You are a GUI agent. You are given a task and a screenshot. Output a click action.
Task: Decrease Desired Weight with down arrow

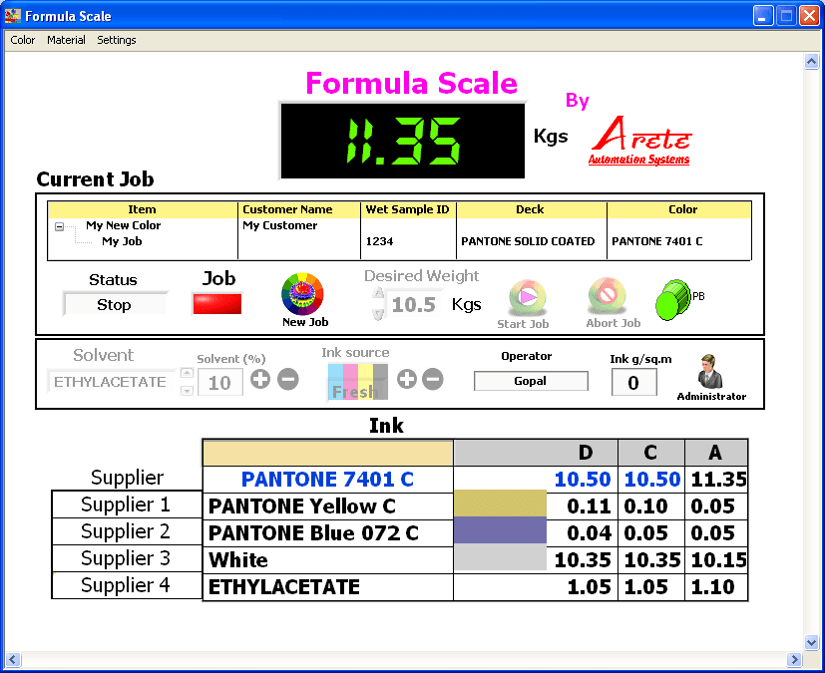(378, 315)
